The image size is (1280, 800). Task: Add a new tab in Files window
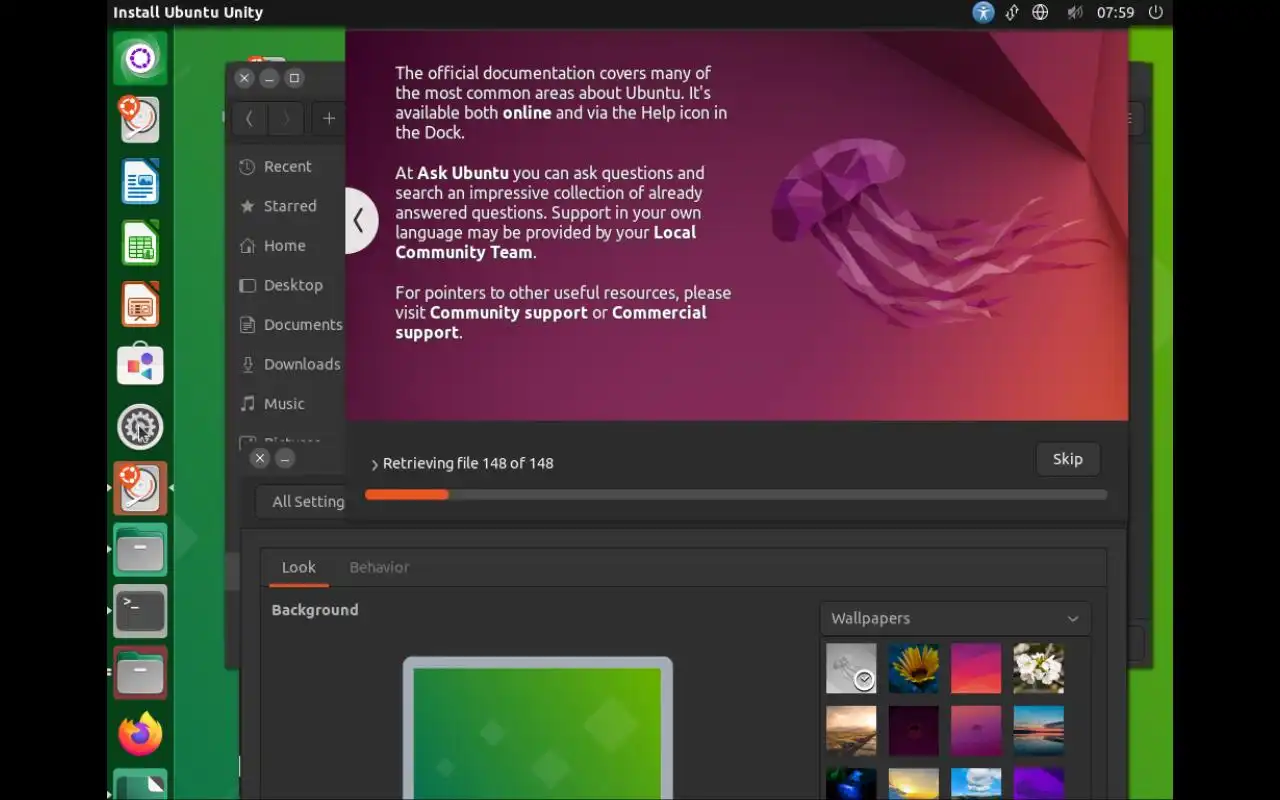[x=328, y=118]
